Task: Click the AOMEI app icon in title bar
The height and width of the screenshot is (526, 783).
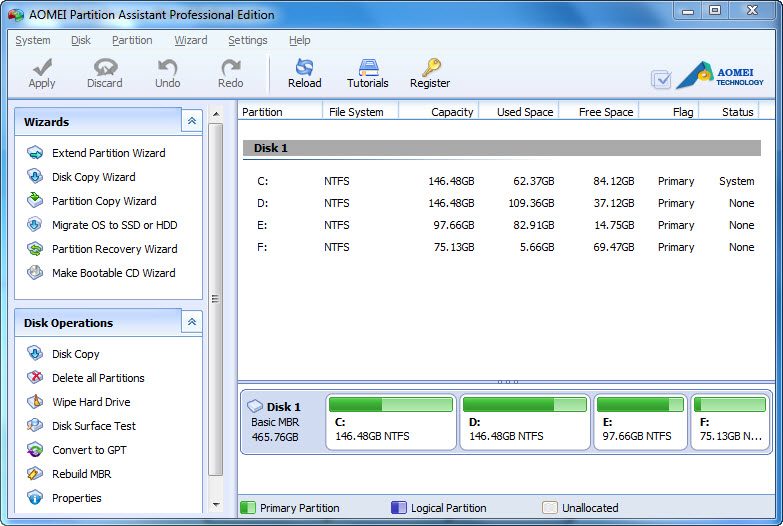Action: coord(16,14)
